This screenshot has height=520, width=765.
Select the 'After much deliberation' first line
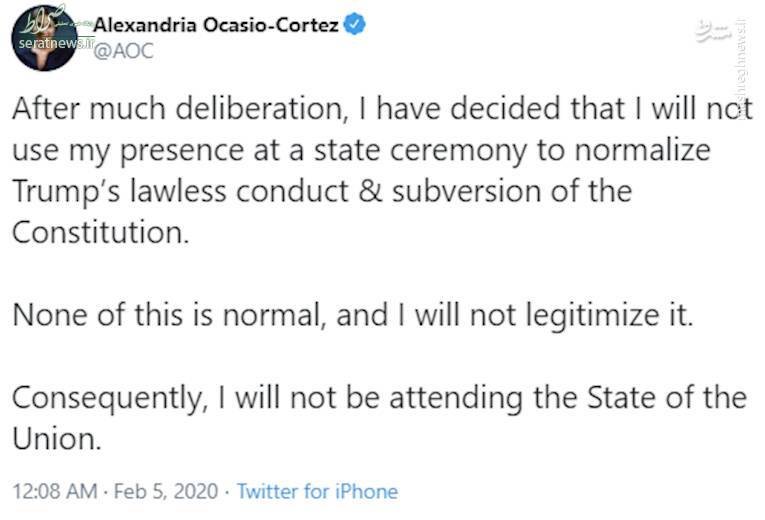point(382,109)
